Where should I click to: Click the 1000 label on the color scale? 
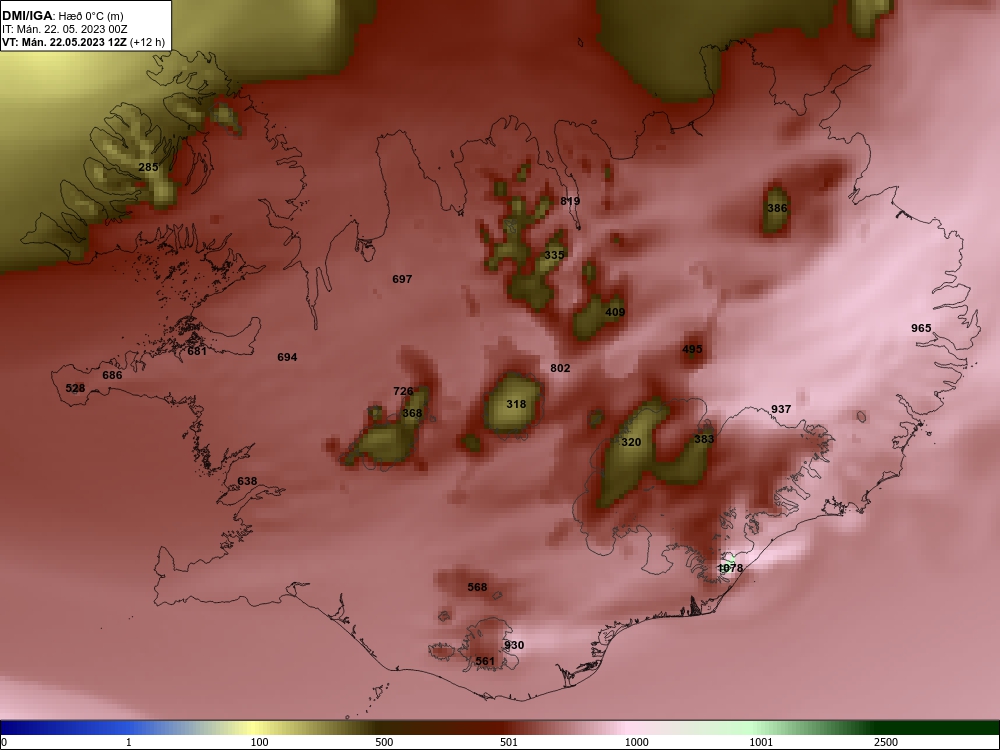click(x=636, y=742)
